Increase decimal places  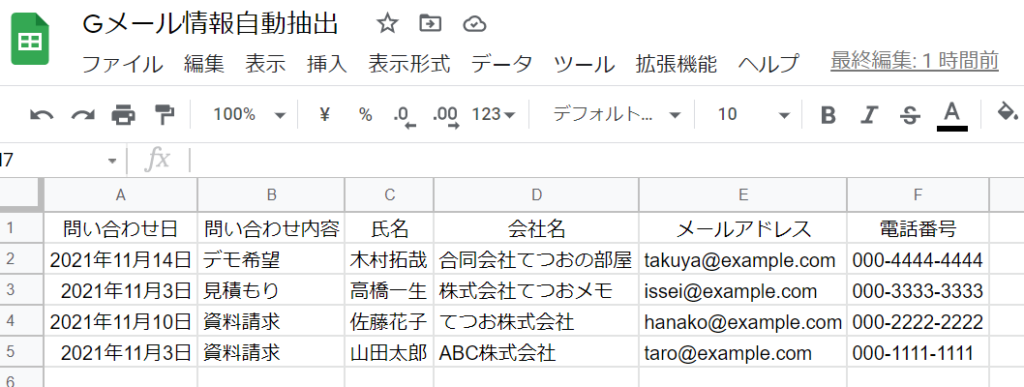tap(446, 116)
